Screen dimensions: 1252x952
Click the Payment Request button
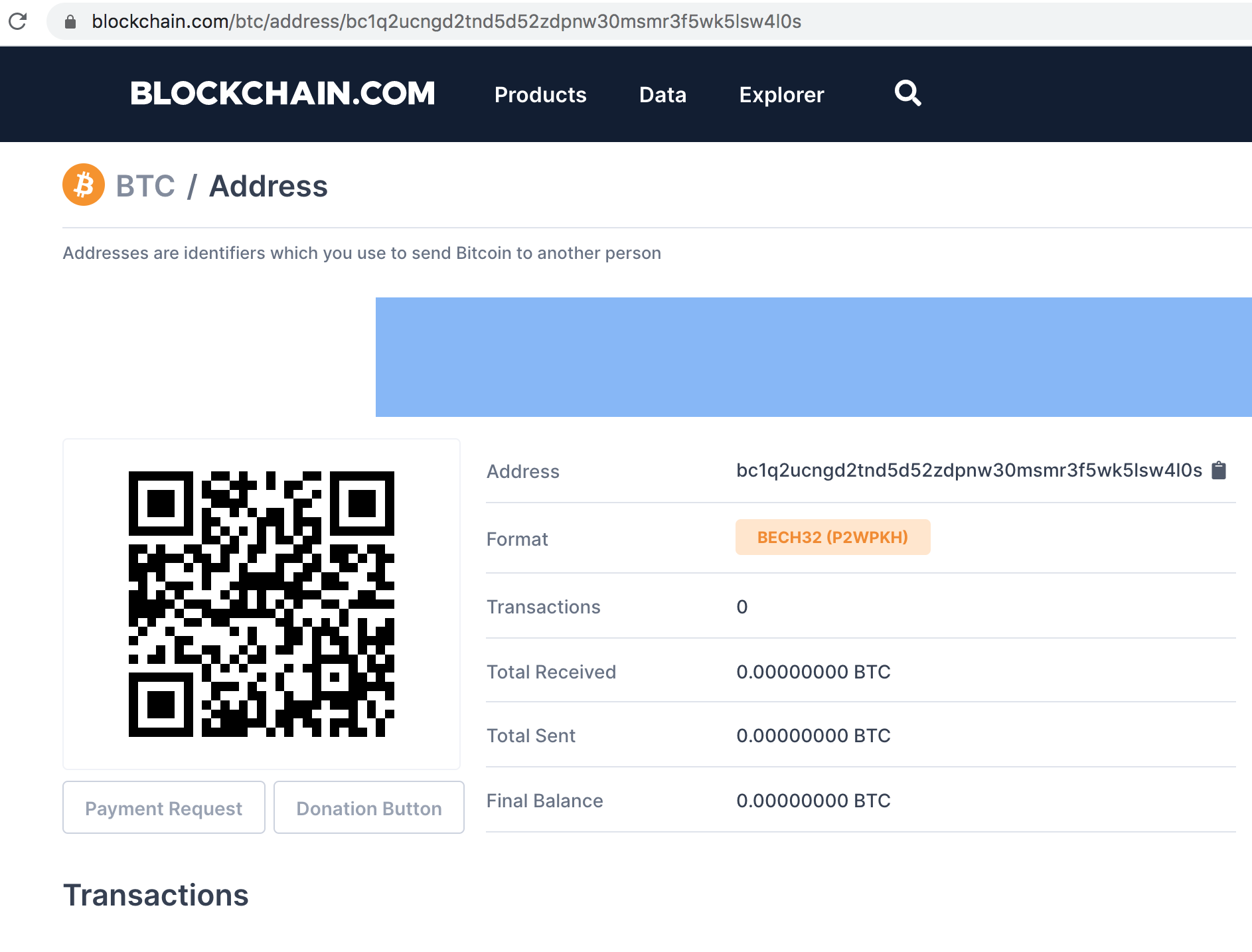pyautogui.click(x=164, y=807)
